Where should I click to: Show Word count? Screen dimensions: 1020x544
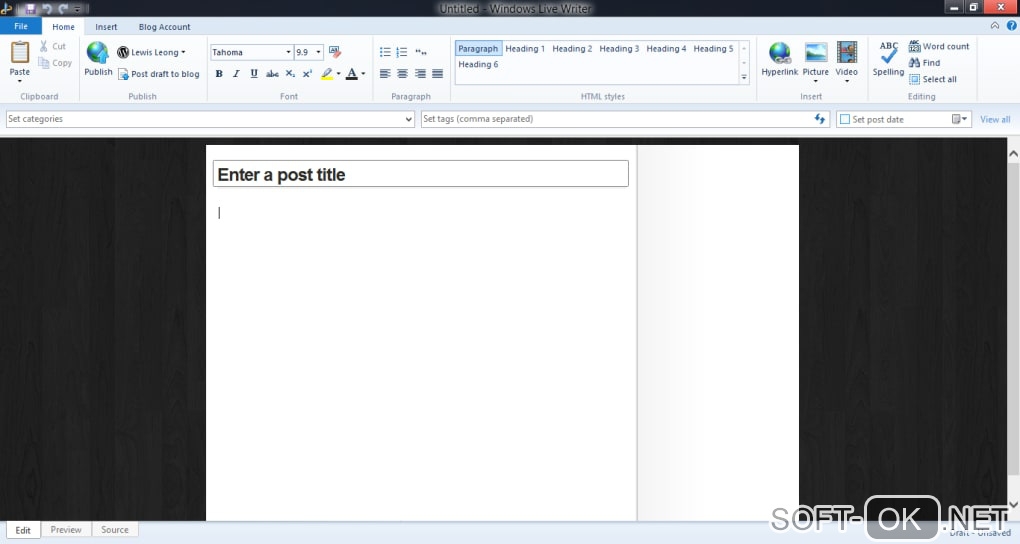point(939,46)
